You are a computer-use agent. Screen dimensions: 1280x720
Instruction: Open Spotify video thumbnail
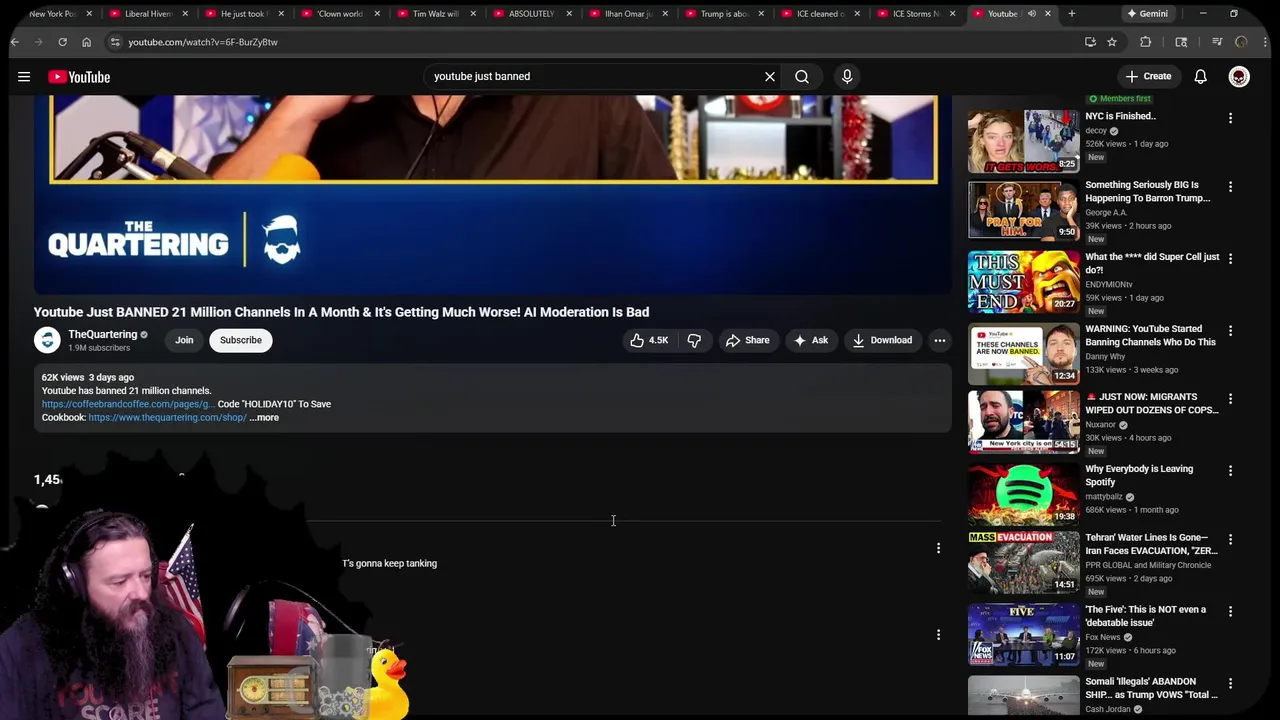(1023, 494)
